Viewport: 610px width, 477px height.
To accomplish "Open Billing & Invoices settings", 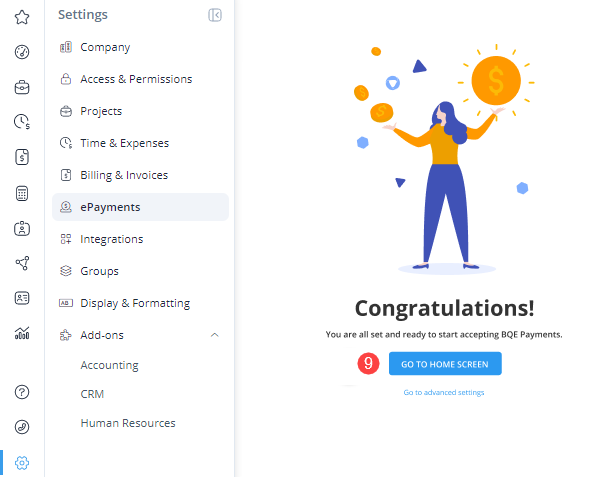I will coord(124,175).
